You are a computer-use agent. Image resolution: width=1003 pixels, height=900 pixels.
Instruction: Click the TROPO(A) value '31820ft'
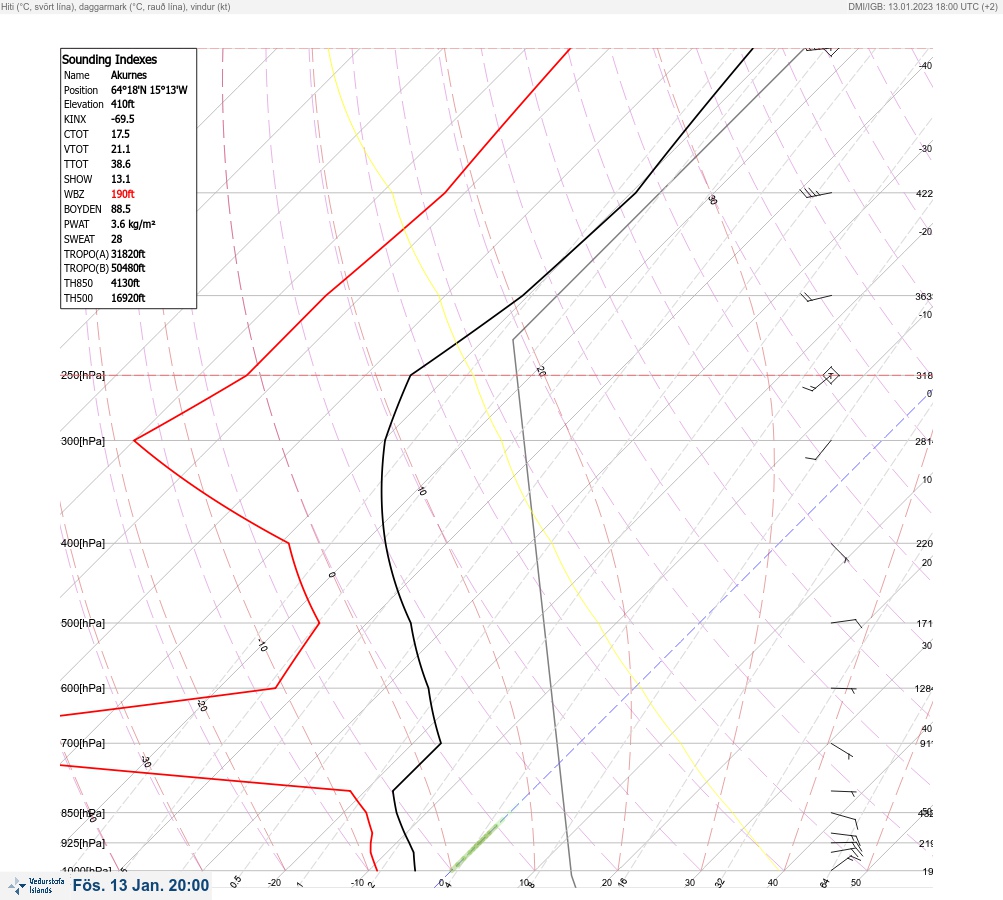point(128,254)
